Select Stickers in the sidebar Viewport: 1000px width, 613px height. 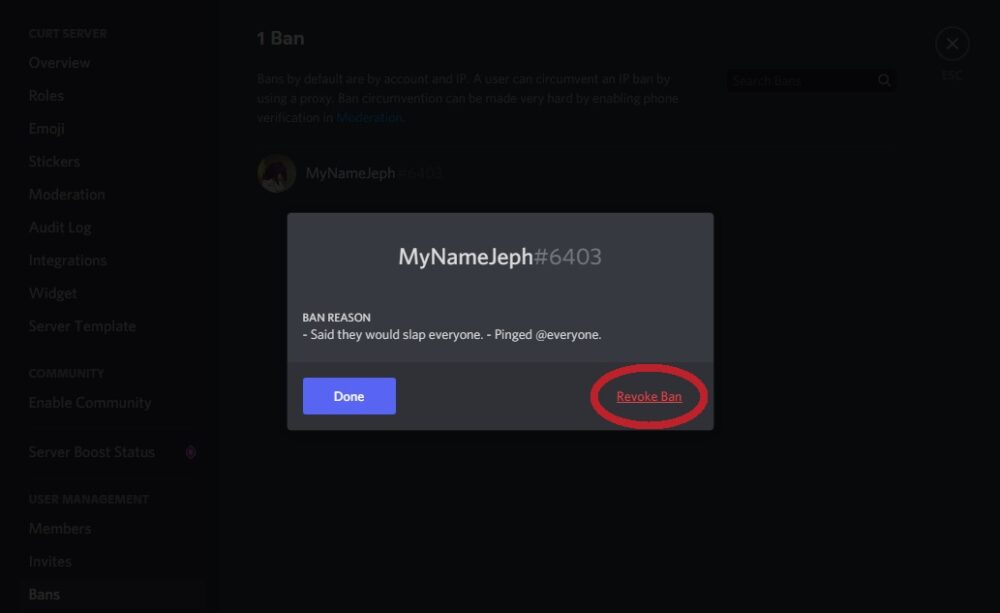point(54,162)
